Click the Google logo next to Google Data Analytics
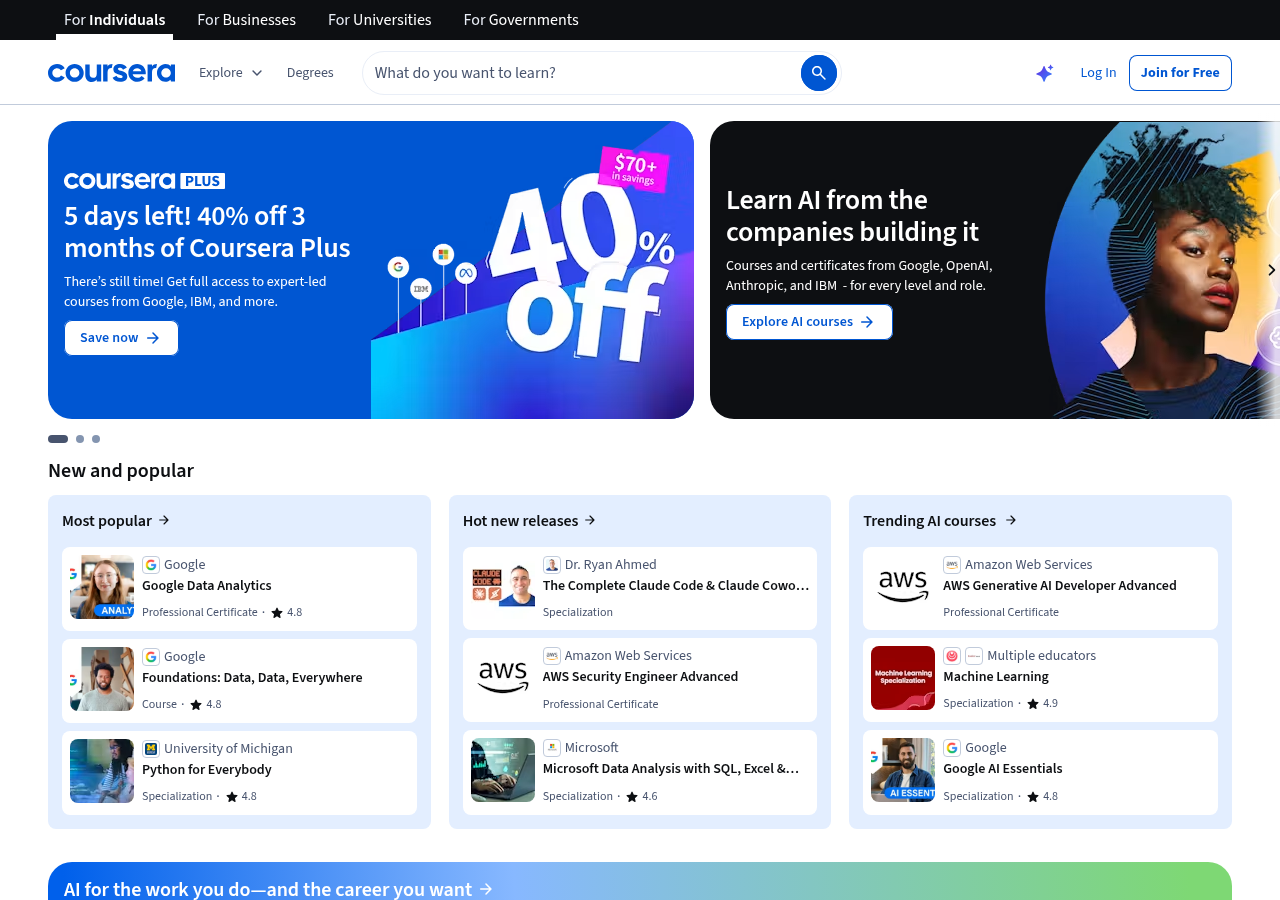This screenshot has height=900, width=1280. (x=151, y=565)
